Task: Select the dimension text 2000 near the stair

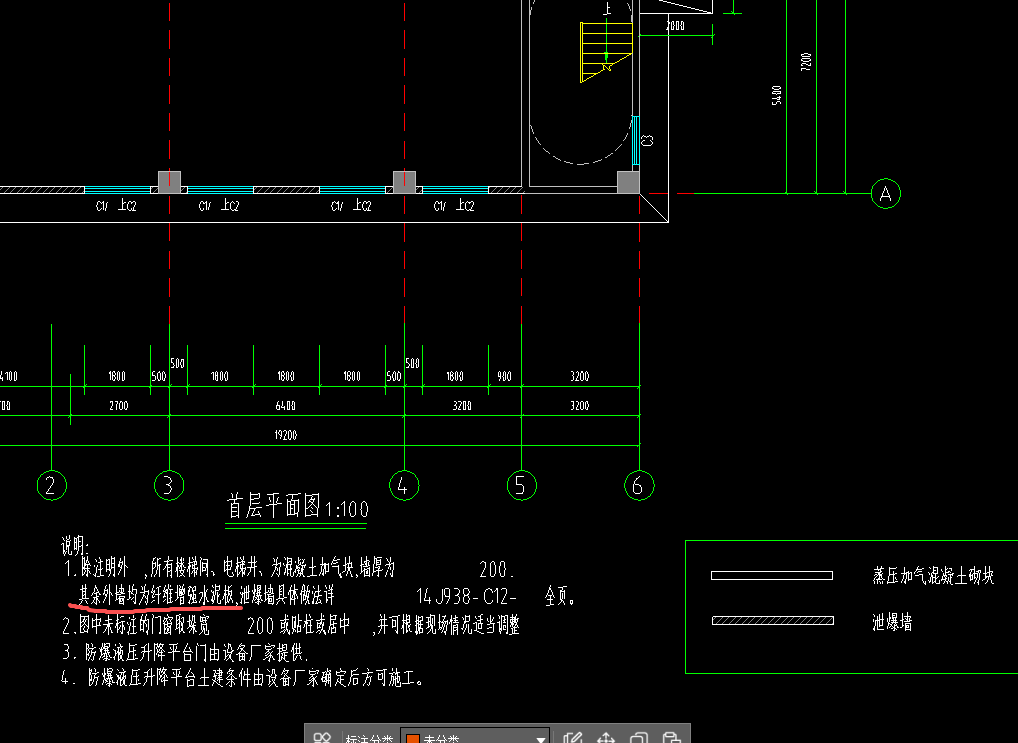Action: point(675,26)
